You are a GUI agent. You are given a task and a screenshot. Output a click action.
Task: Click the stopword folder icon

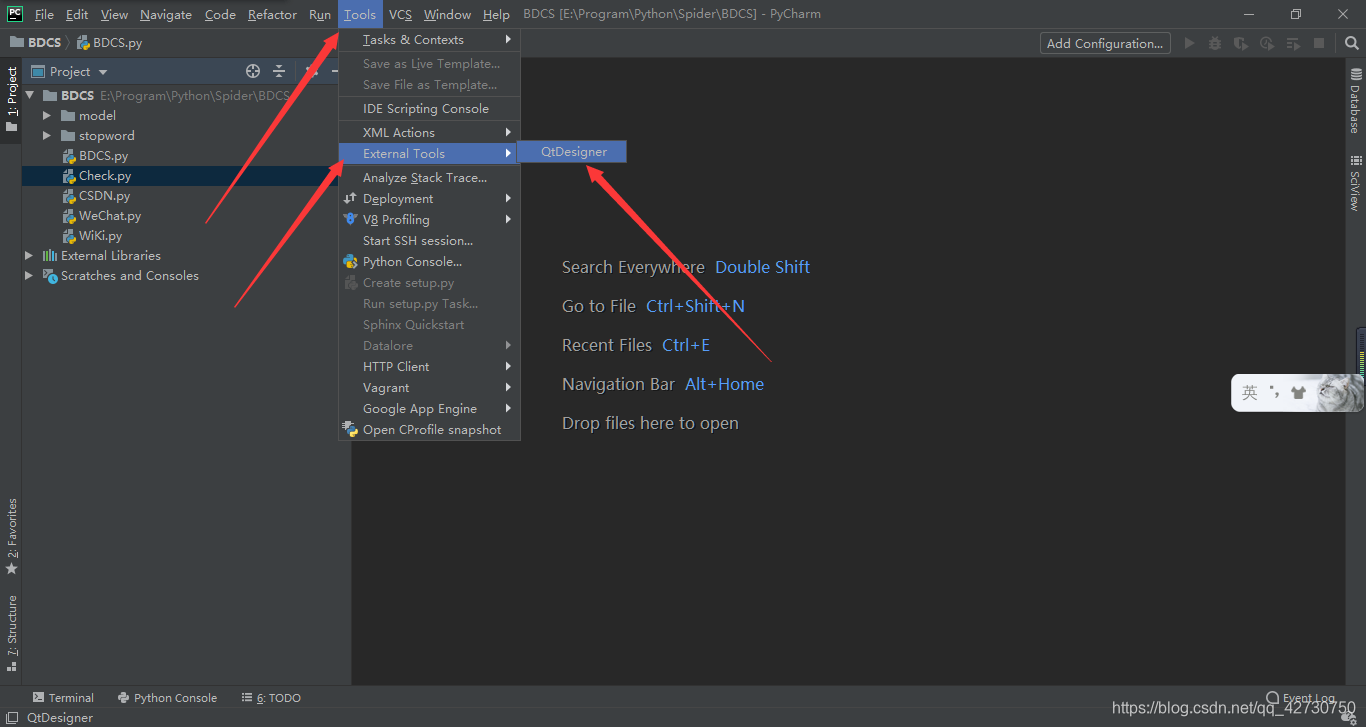(x=68, y=136)
